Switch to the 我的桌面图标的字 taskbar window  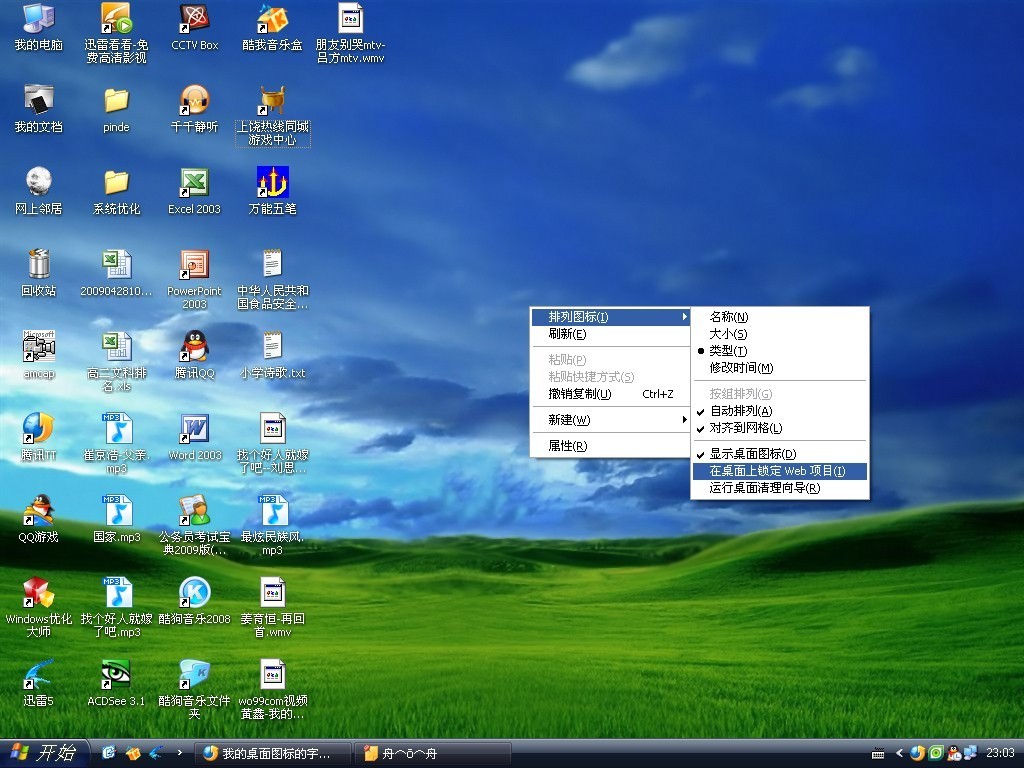click(x=276, y=753)
